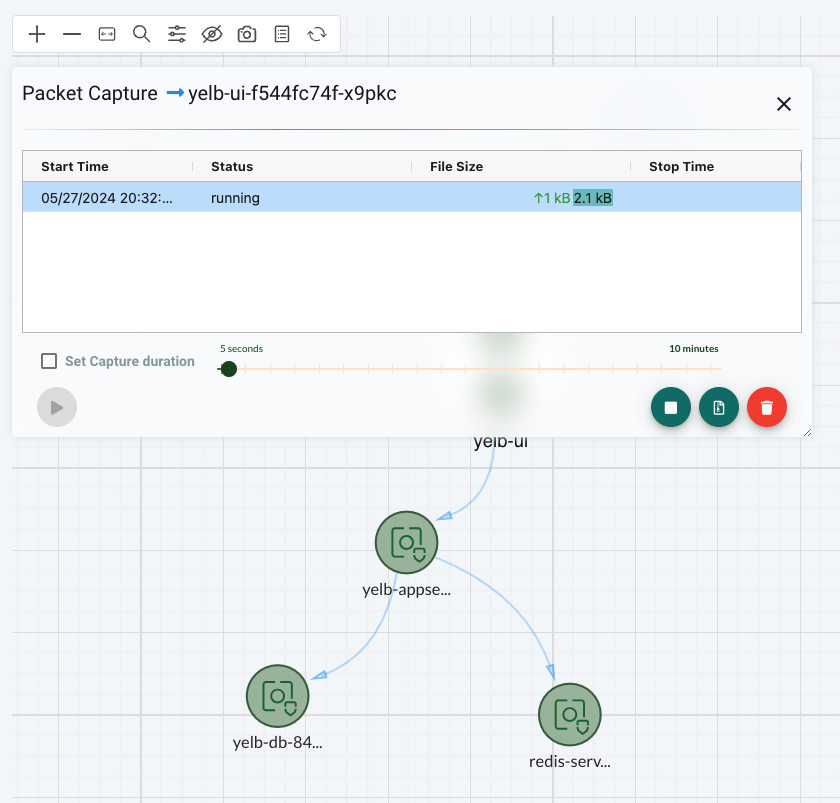
Task: Enable Set Capture duration checkbox
Action: point(49,361)
